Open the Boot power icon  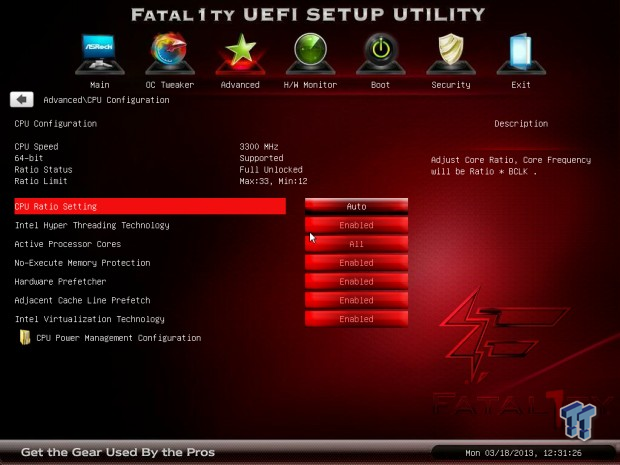pos(380,54)
